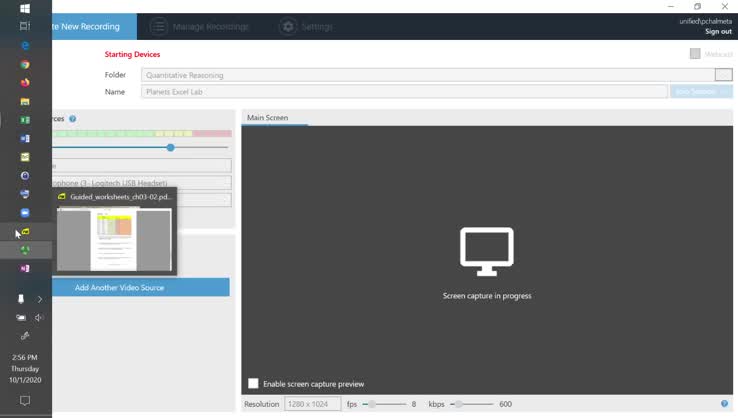
Task: Click the Manage Recordings icon
Action: (x=159, y=27)
